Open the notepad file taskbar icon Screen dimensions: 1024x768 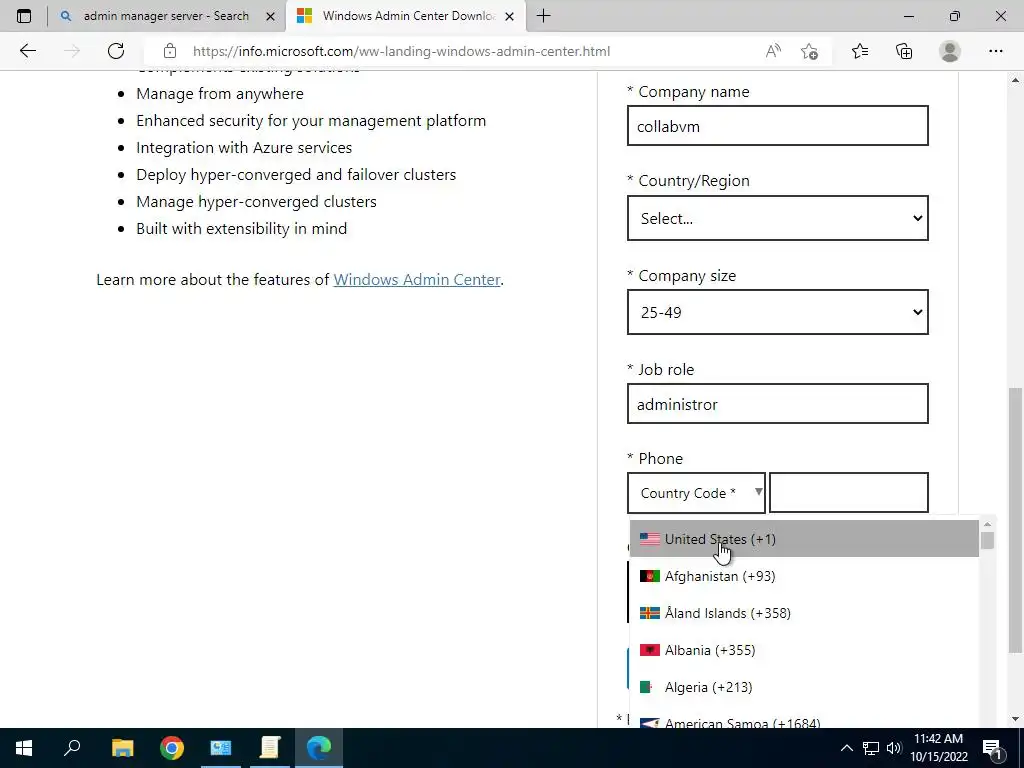(270, 748)
